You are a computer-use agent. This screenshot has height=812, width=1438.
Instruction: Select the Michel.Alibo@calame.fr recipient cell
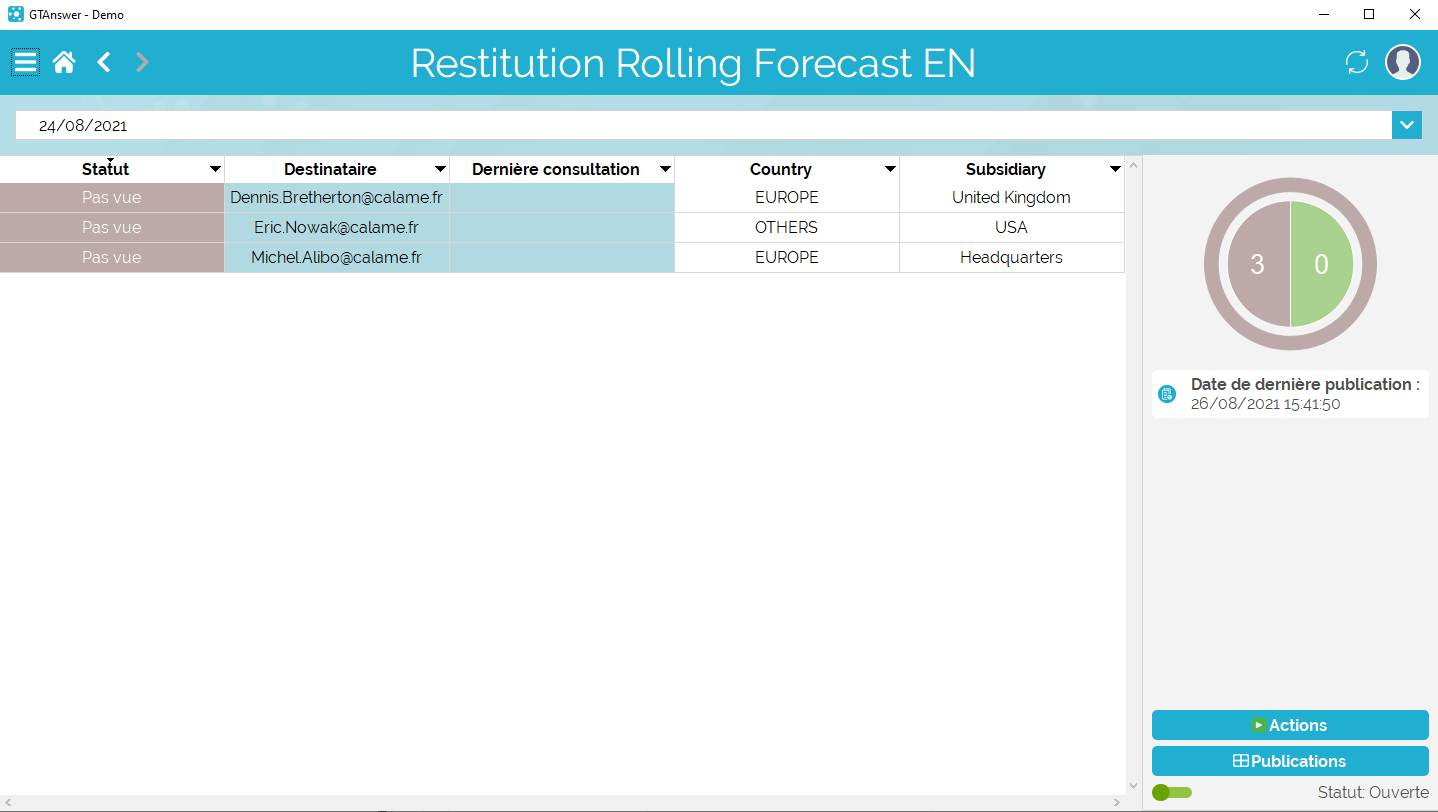[337, 258]
